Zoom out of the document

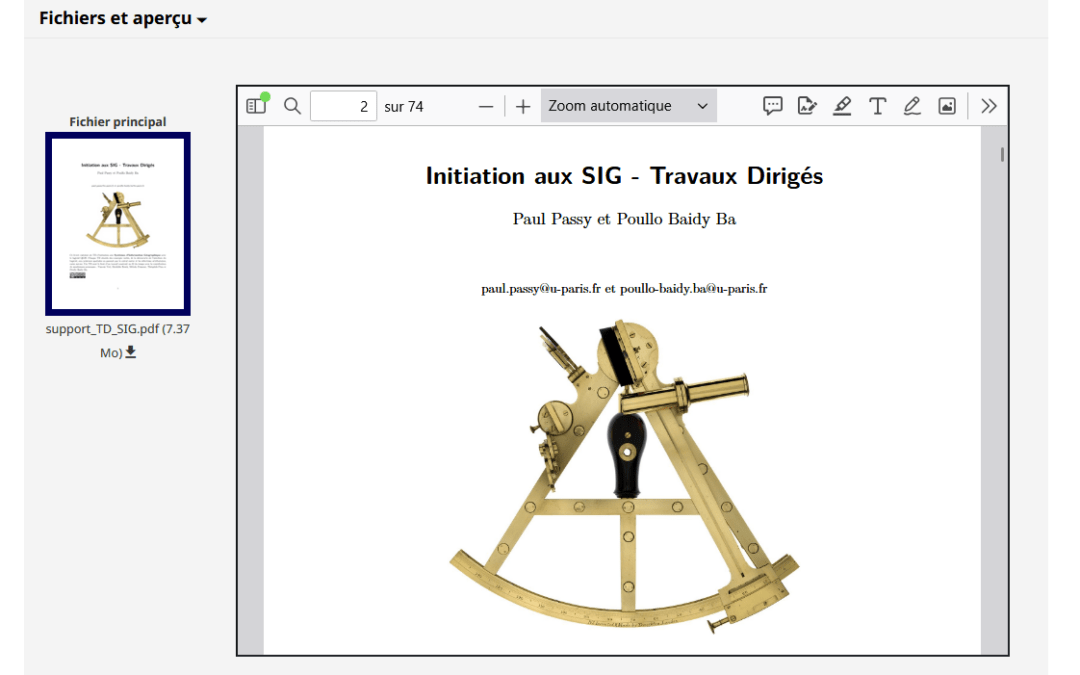click(486, 105)
